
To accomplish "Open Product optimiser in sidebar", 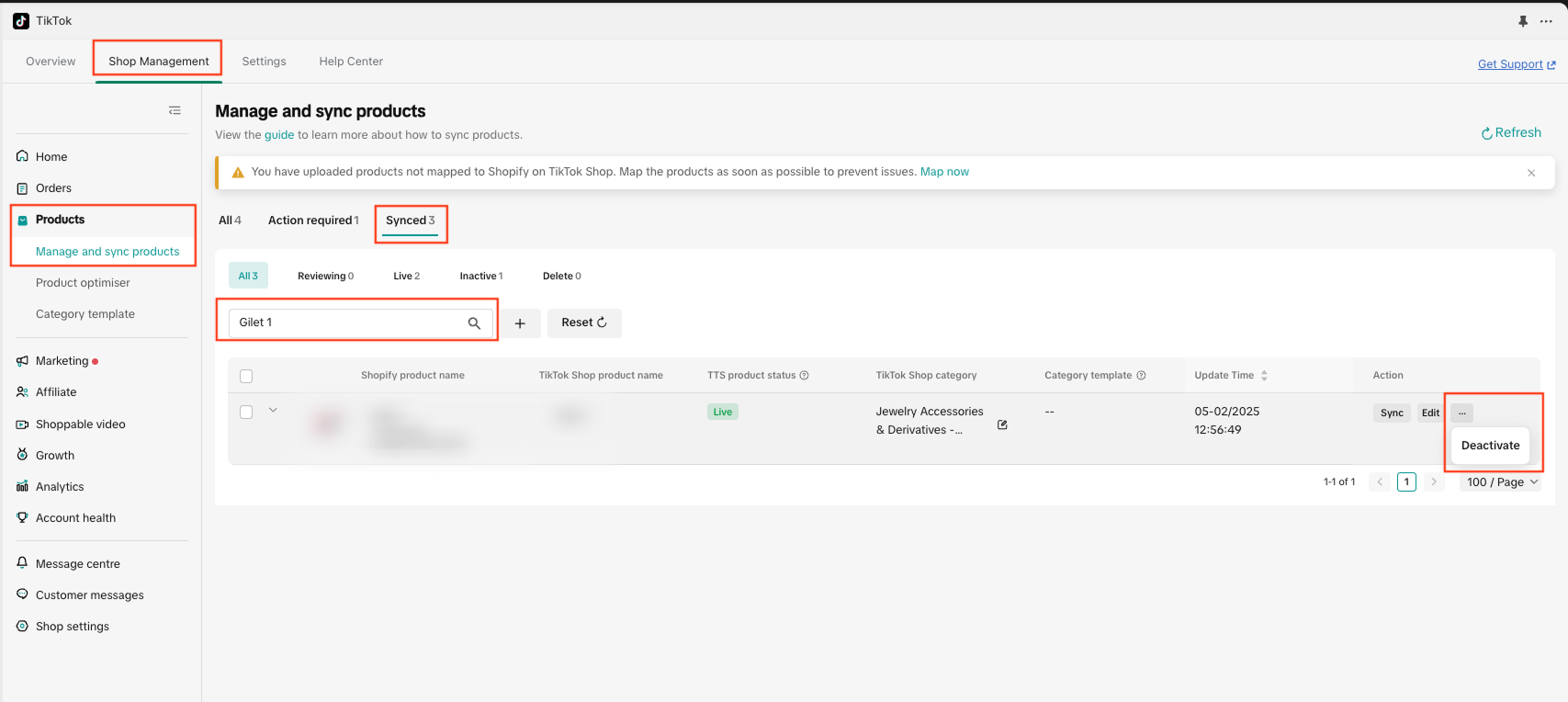I will (83, 283).
